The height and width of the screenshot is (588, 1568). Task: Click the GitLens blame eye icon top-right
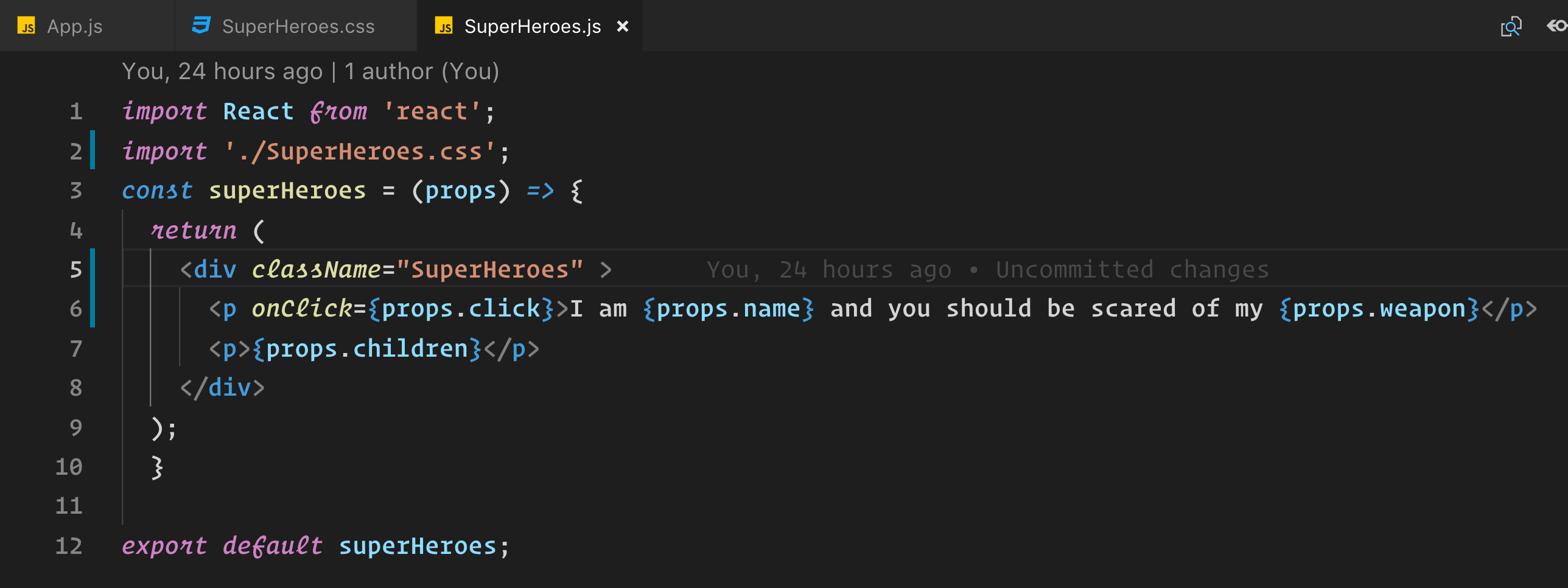pos(1555,26)
